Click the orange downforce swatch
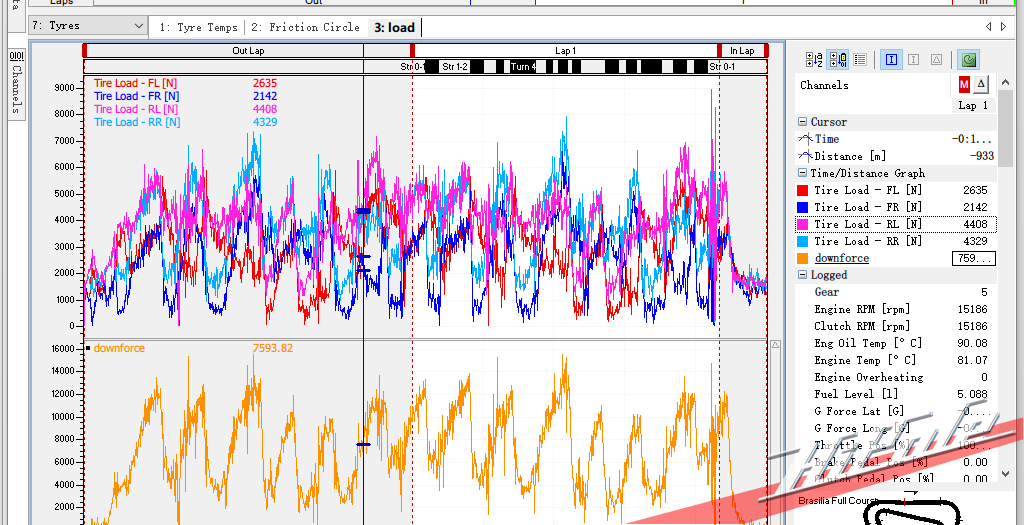This screenshot has height=525, width=1024. pos(803,259)
